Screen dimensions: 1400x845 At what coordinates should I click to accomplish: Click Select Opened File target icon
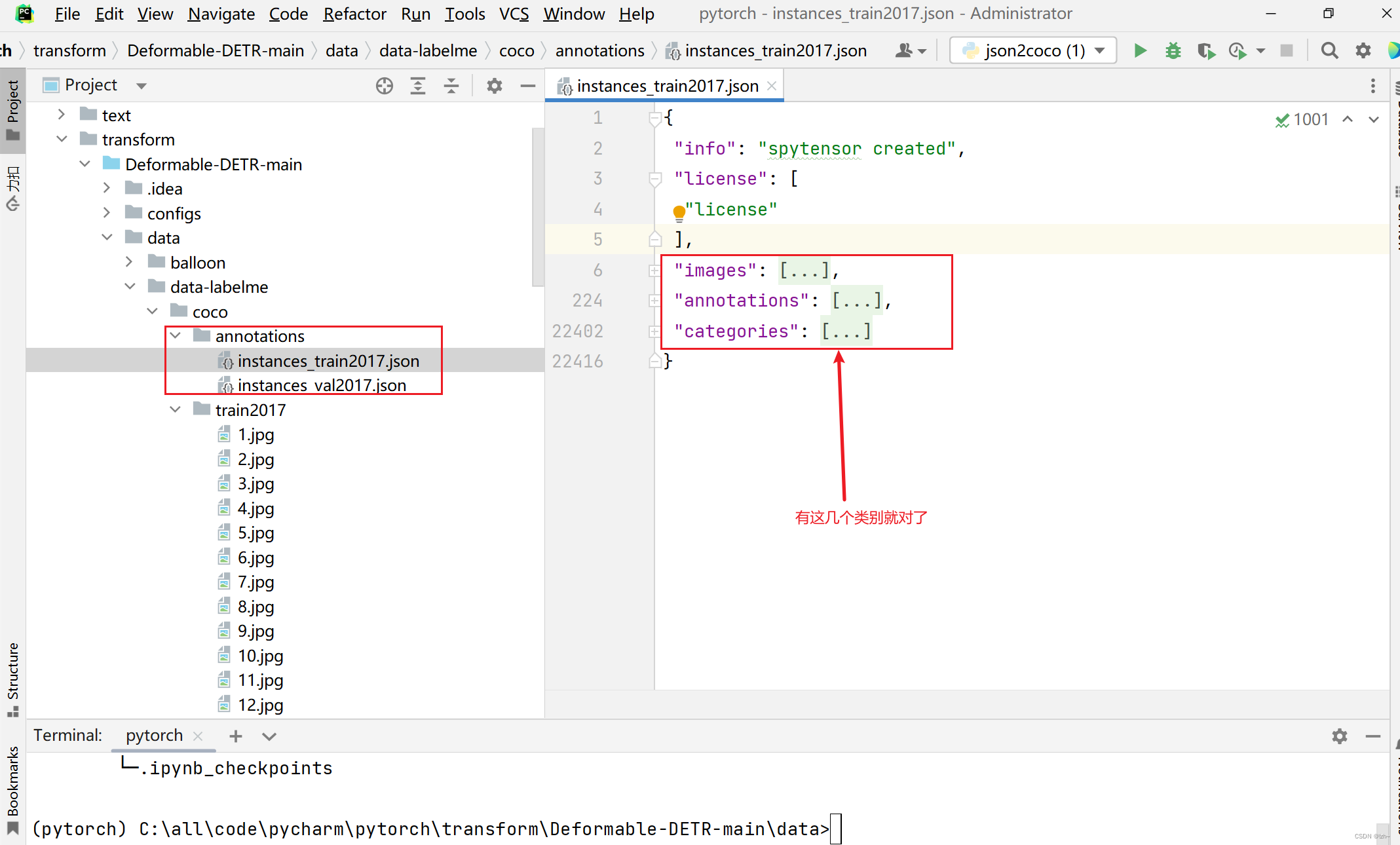coord(385,86)
